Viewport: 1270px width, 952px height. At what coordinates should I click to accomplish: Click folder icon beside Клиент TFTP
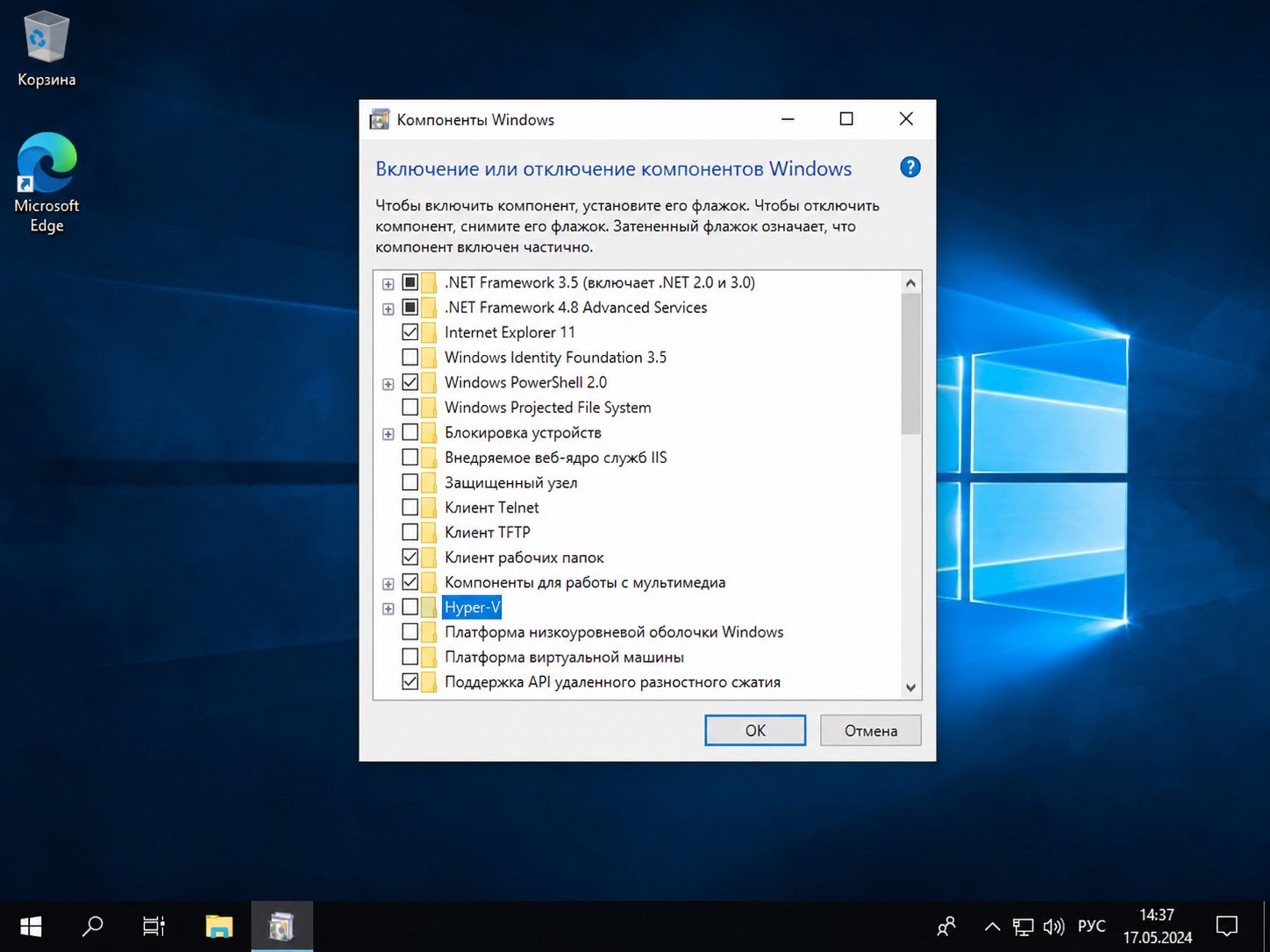pos(429,532)
